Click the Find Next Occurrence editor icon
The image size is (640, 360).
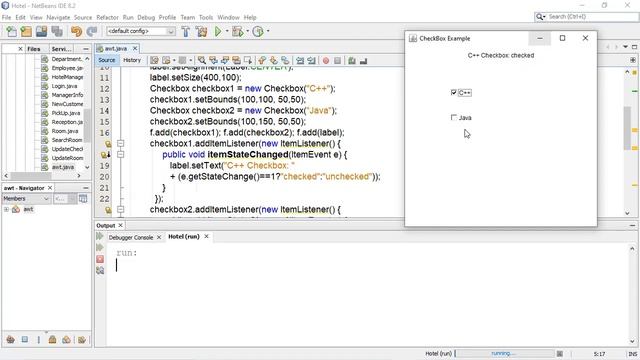224,60
